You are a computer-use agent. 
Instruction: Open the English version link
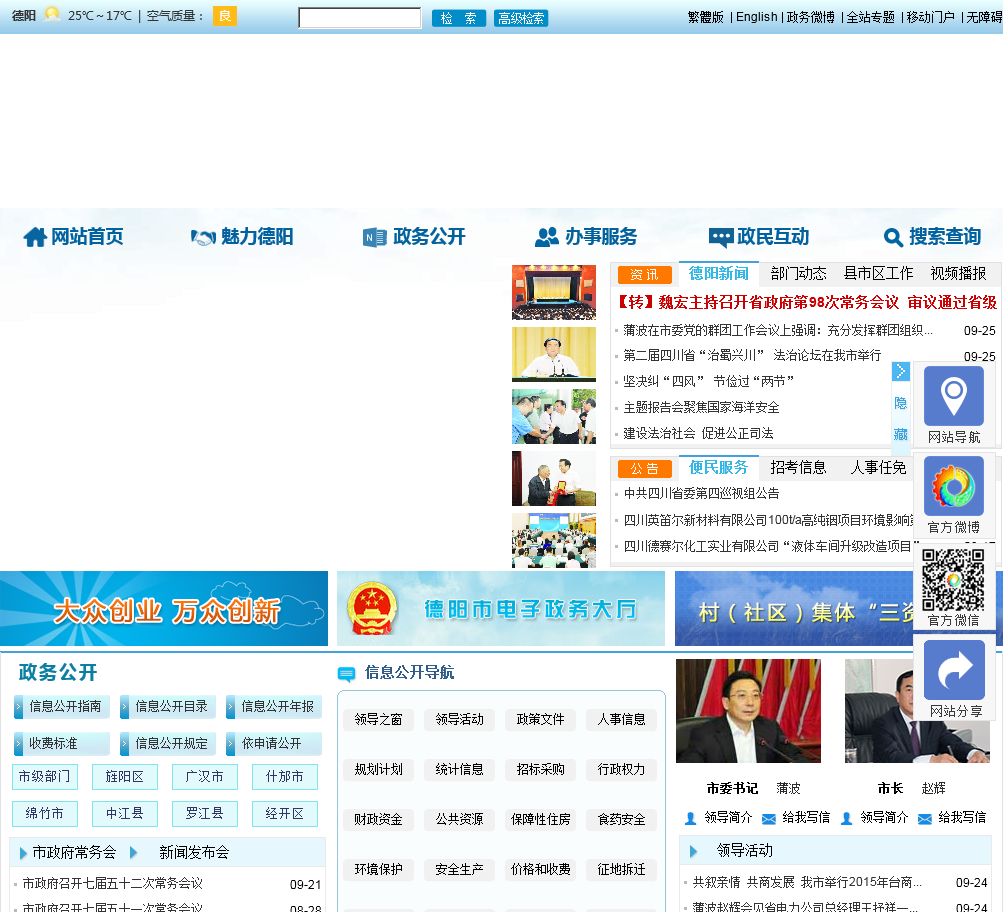tap(757, 17)
